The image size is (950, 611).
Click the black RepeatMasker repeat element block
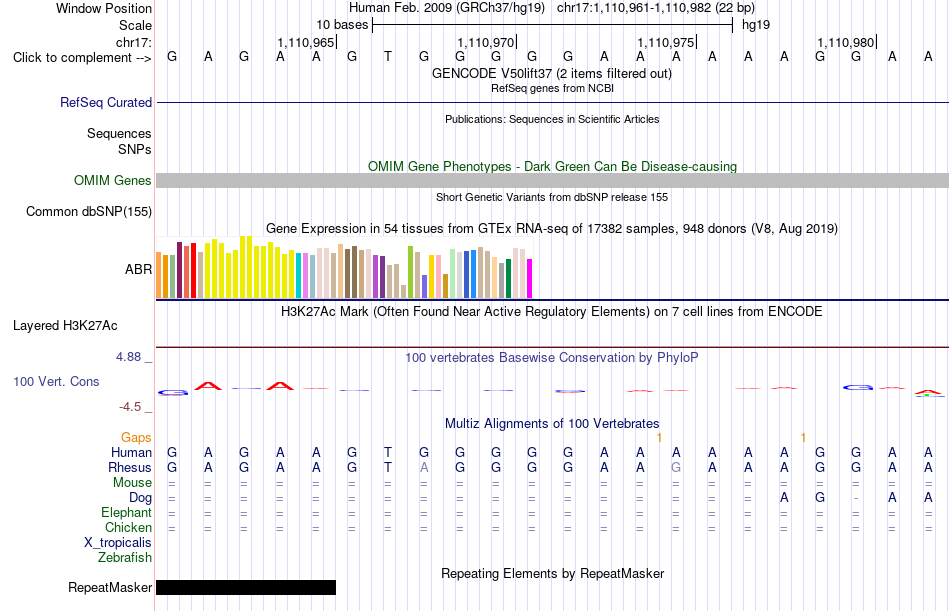[x=246, y=587]
